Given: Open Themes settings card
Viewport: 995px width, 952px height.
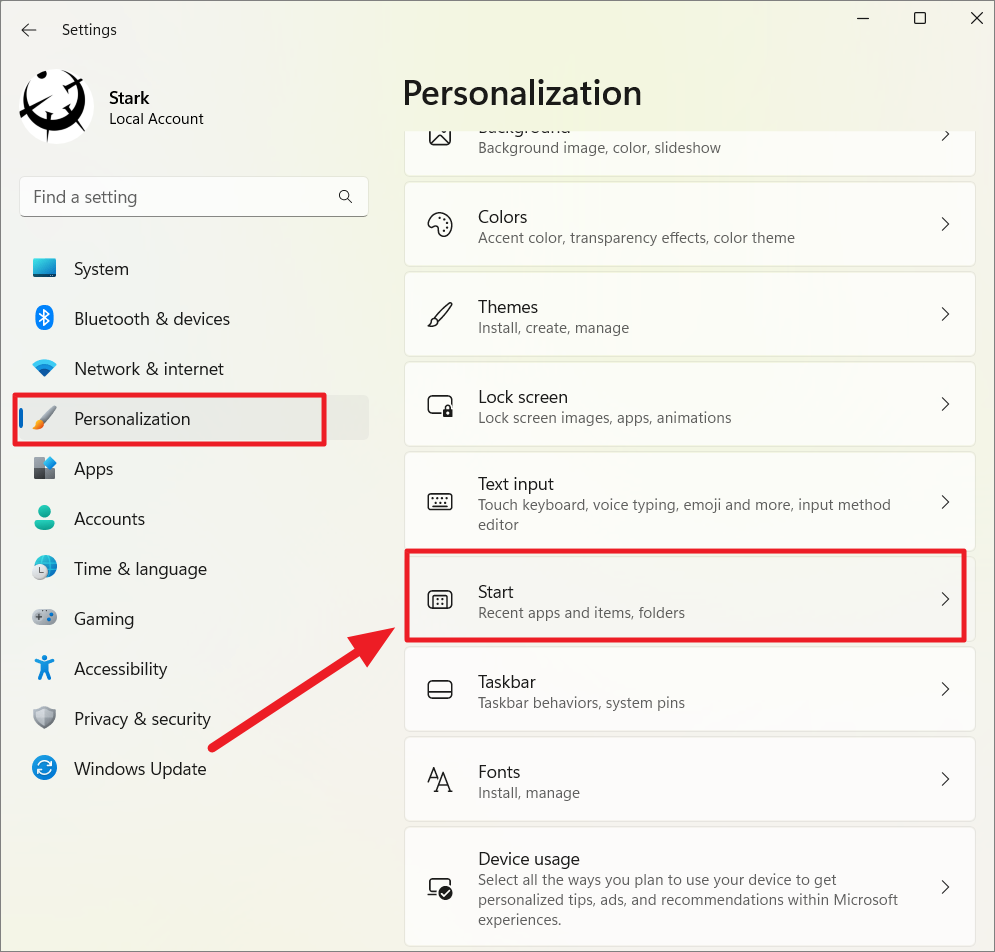Looking at the screenshot, I should [x=690, y=314].
